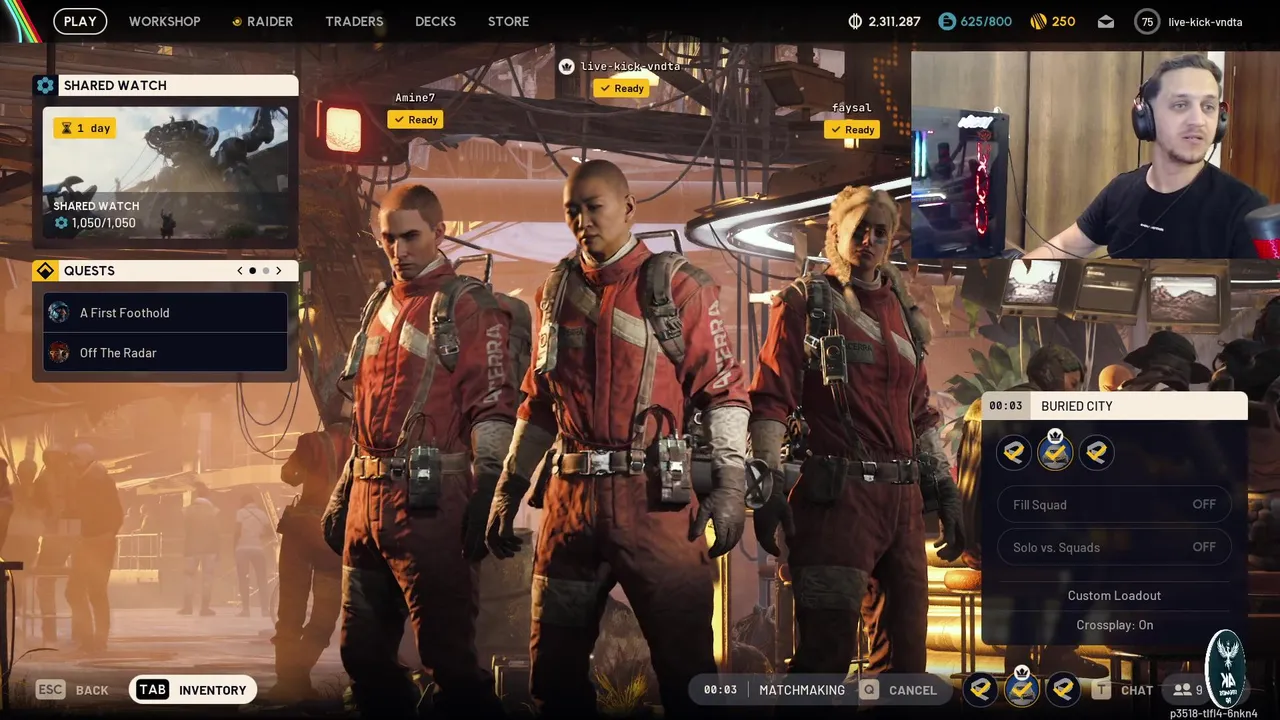Click the TAB key icon

coord(152,690)
